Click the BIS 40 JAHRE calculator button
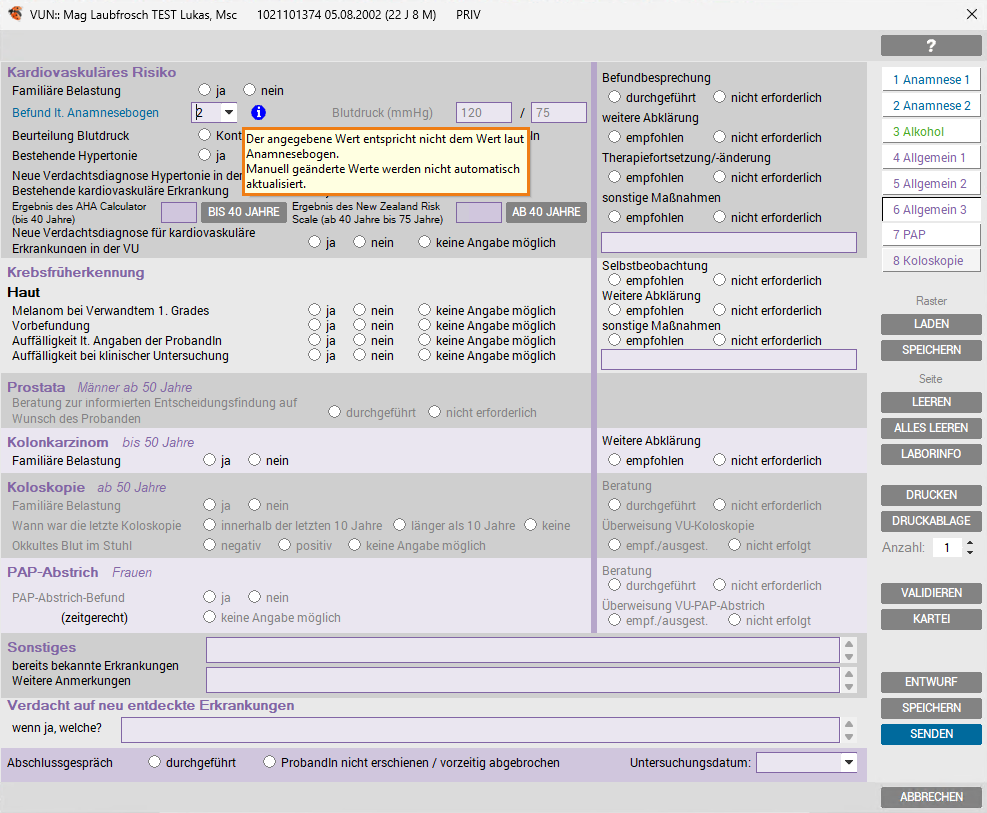 click(x=244, y=212)
